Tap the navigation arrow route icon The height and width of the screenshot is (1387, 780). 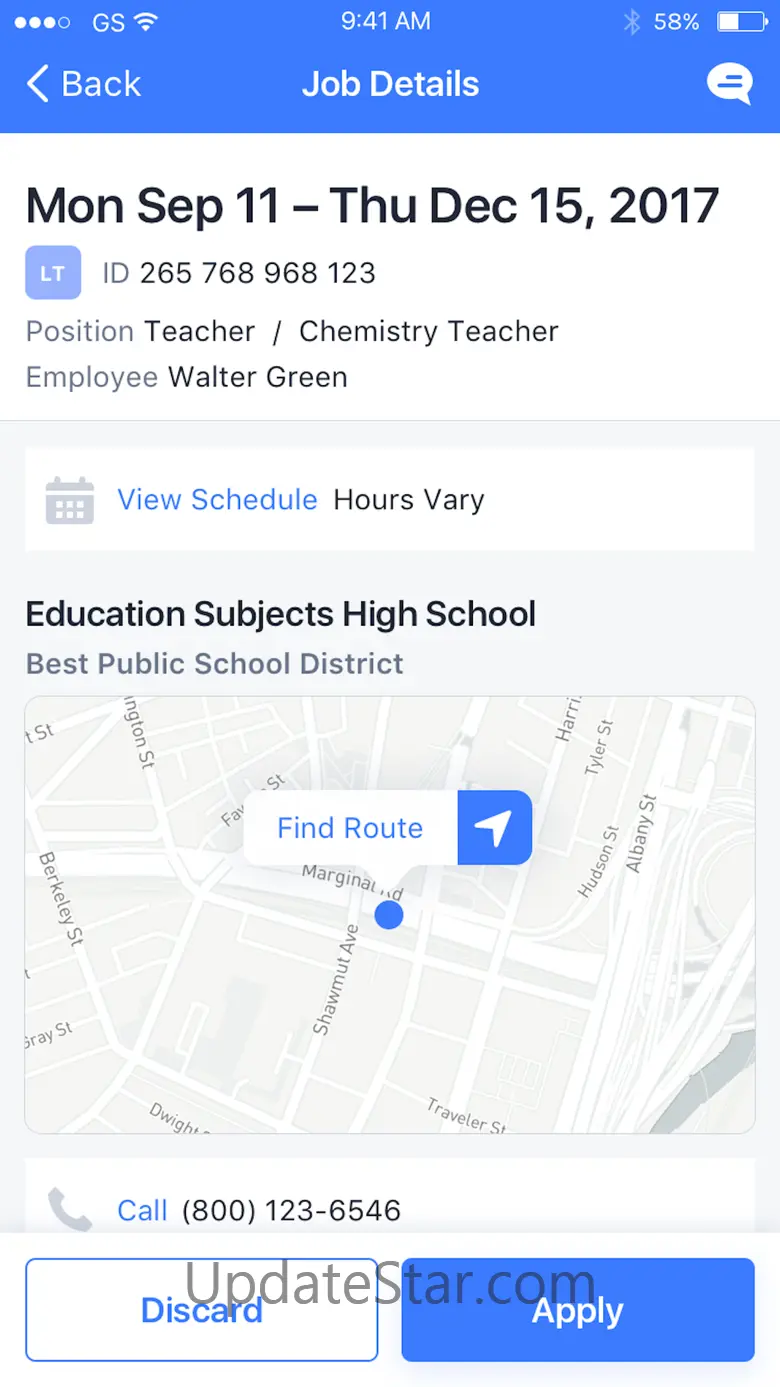(494, 828)
